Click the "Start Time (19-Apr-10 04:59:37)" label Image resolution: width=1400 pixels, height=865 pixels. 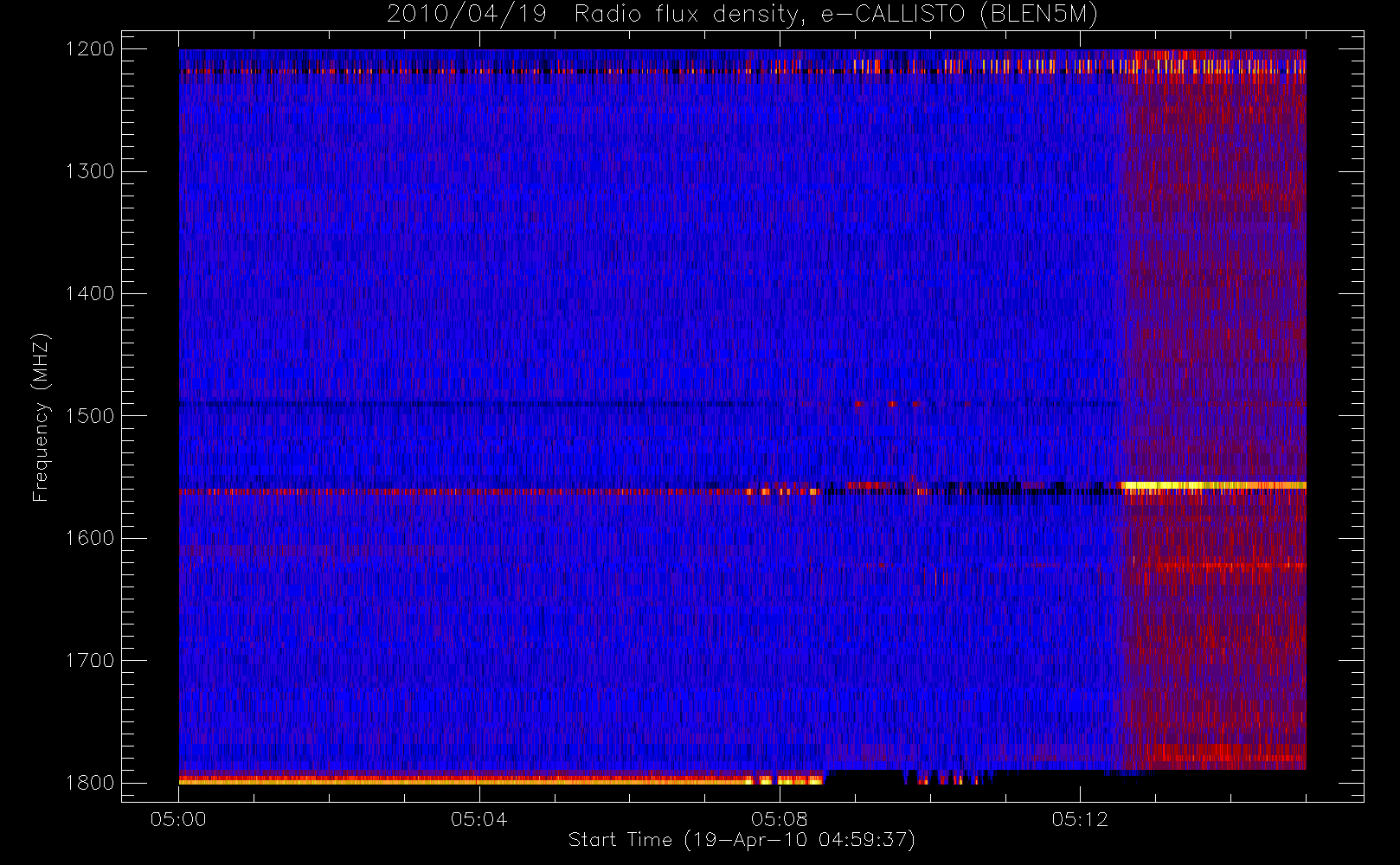pyautogui.click(x=742, y=840)
